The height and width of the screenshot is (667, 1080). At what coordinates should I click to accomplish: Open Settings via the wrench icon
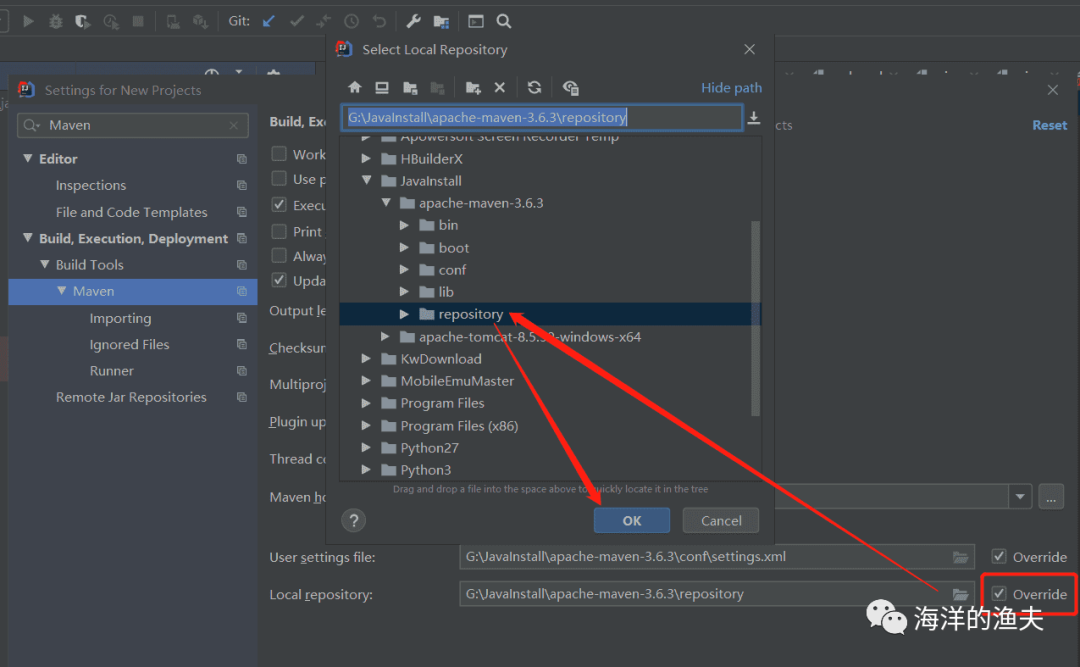click(x=413, y=21)
